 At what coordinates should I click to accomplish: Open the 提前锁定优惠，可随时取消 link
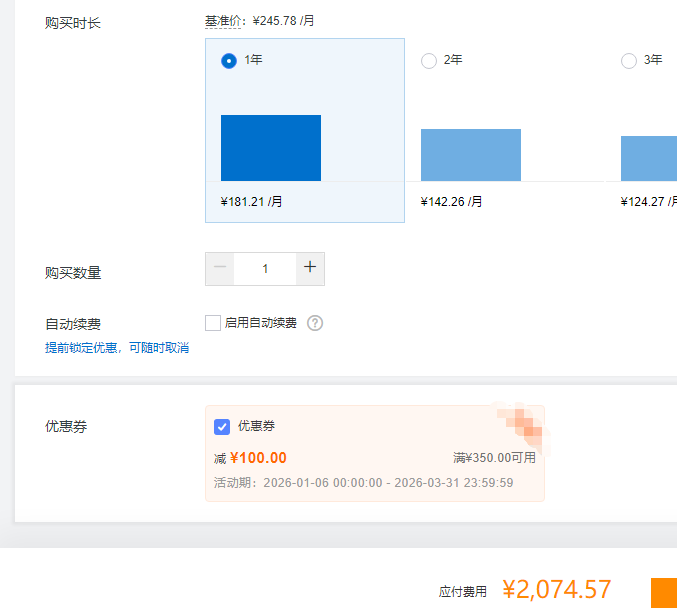[117, 348]
